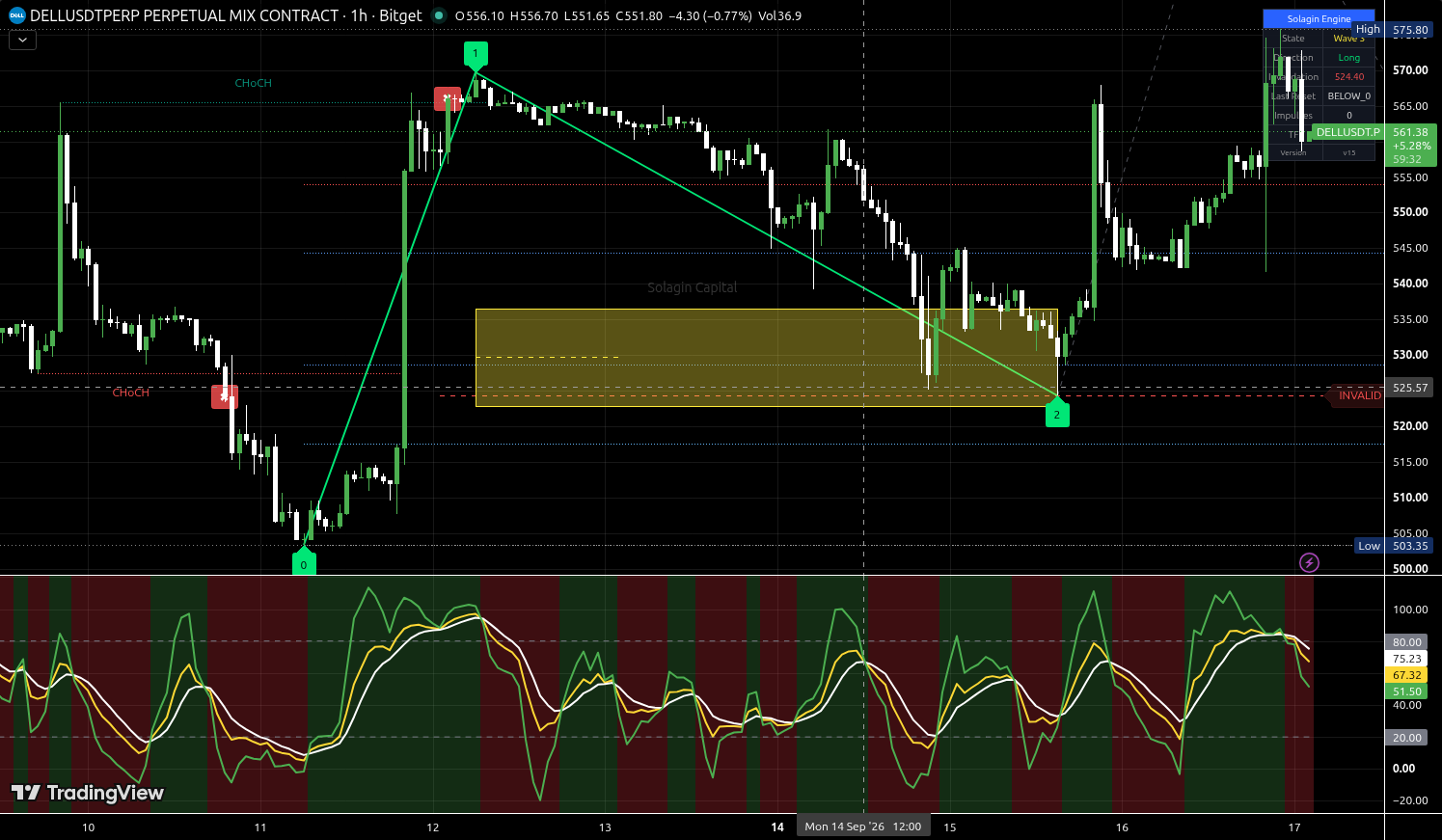
Task: Click the High 575.80 price label
Action: coord(1396,30)
